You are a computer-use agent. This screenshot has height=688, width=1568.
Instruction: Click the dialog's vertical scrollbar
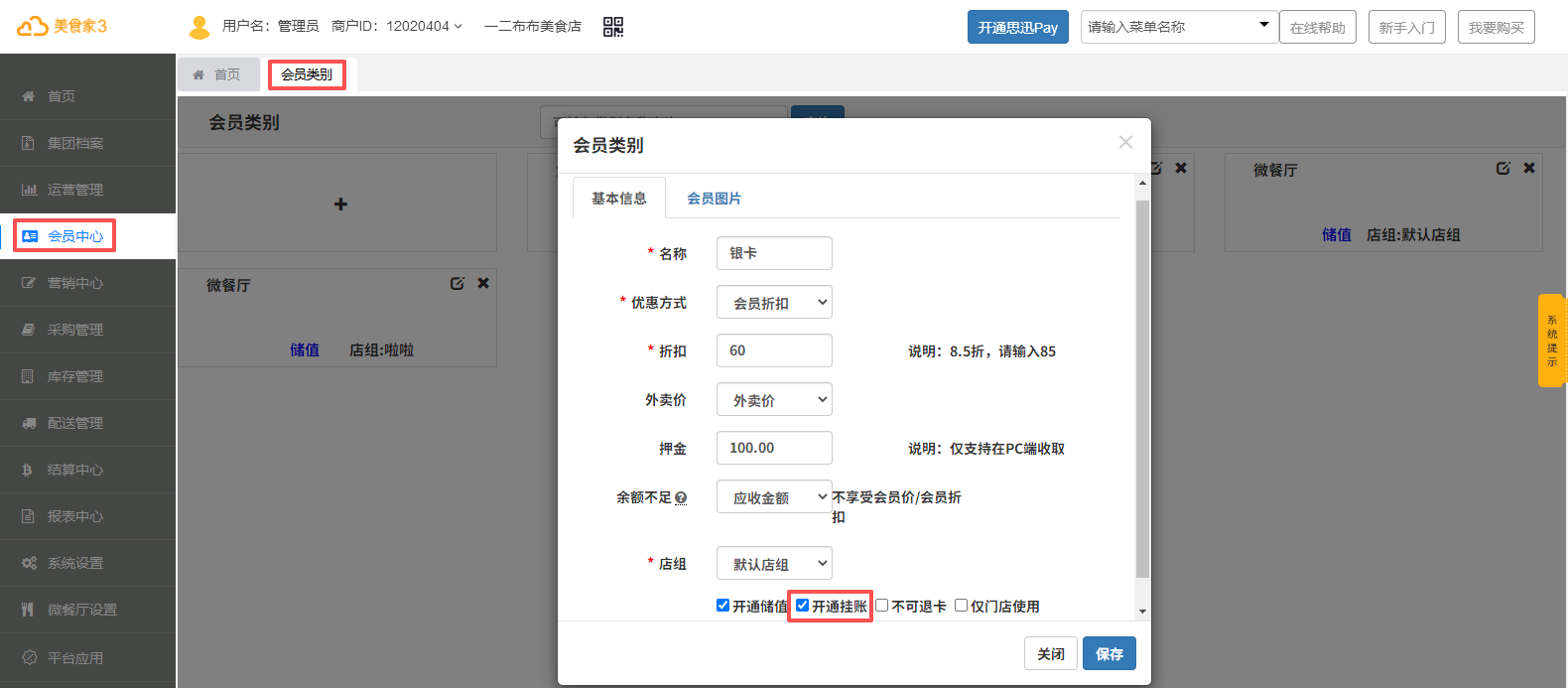coord(1142,387)
